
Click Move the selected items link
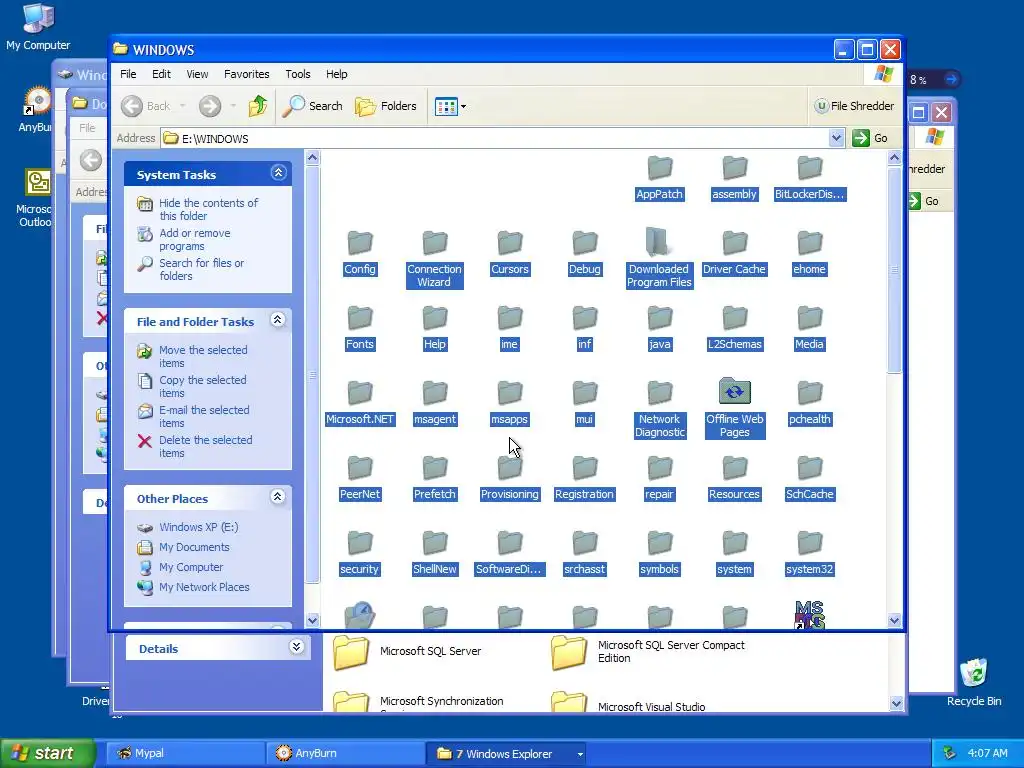coord(203,356)
